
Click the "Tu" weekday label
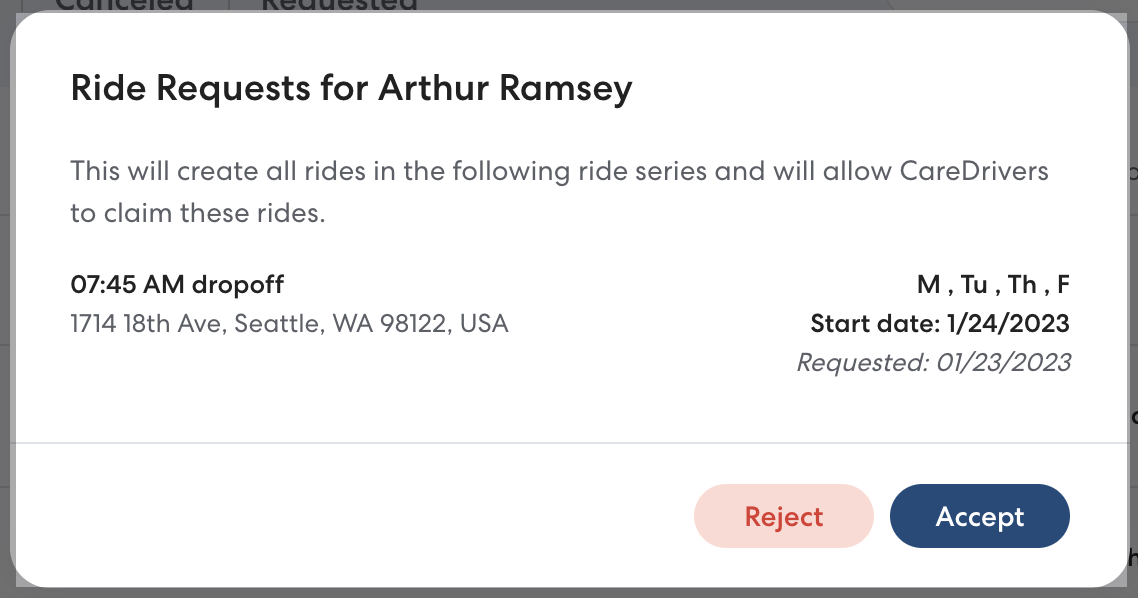point(974,285)
